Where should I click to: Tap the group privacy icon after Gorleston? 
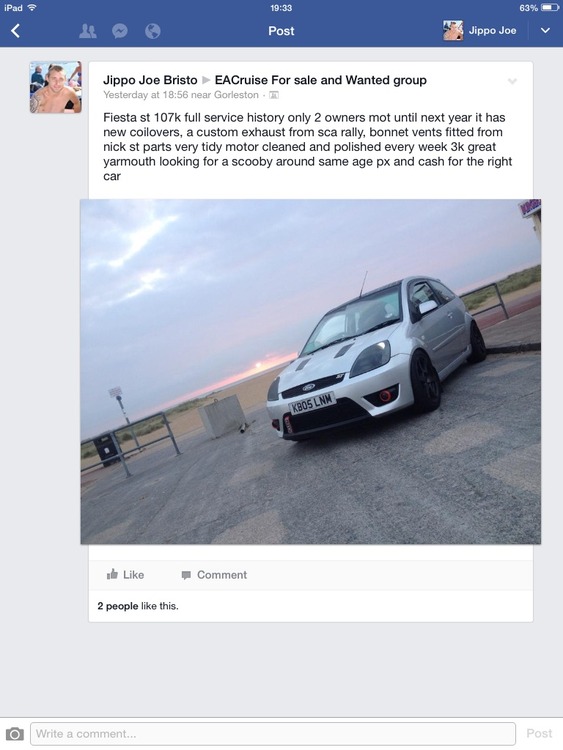[274, 95]
